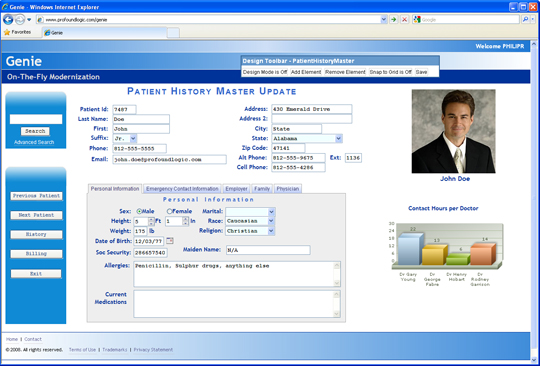This screenshot has height=366, width=540.
Task: Click the Search button in sidebar
Action: (35, 131)
